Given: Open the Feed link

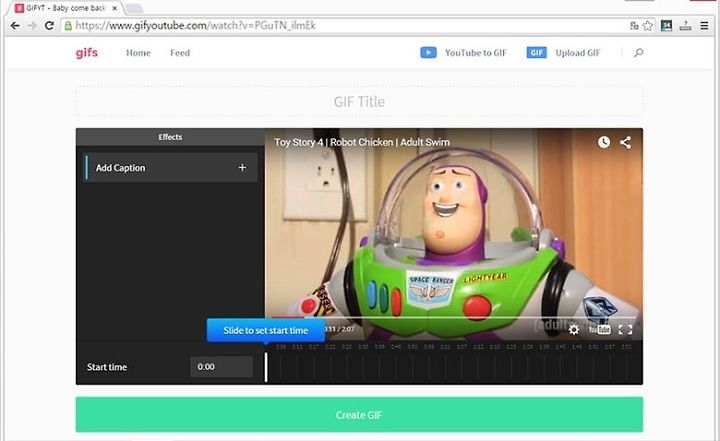Looking at the screenshot, I should tap(180, 53).
